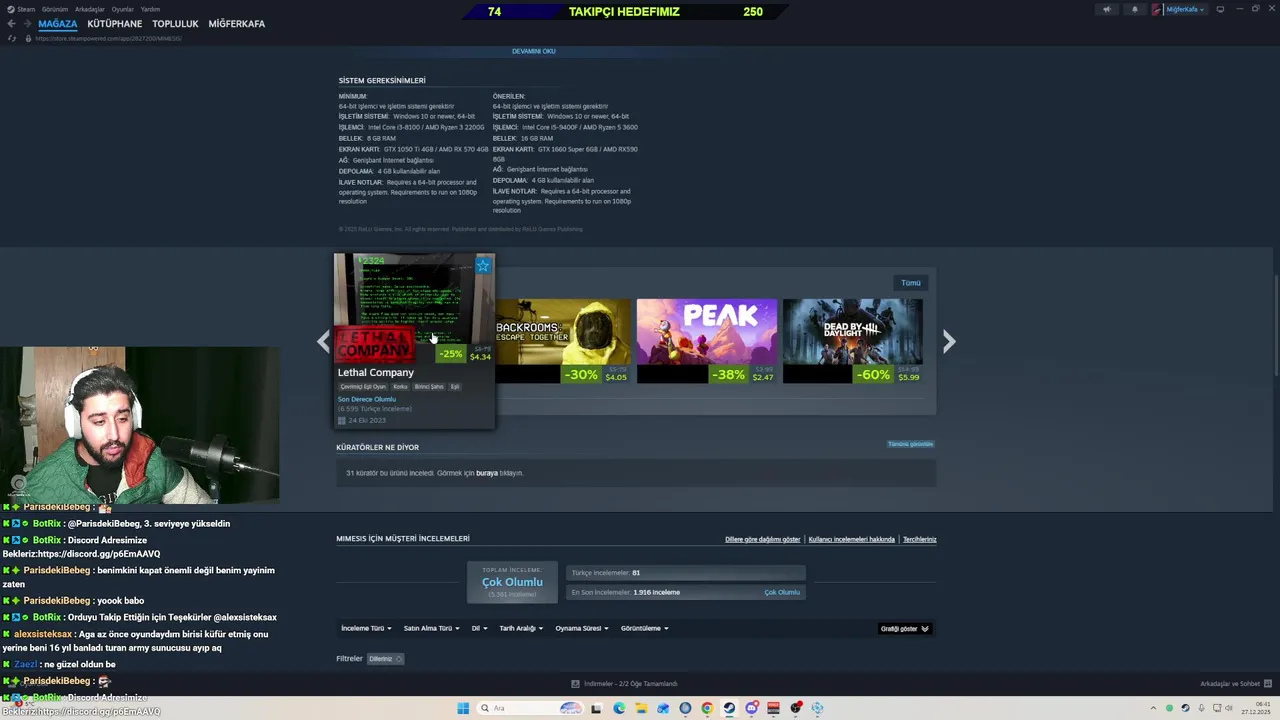Open the Tercihleriniz link
1280x720 pixels.
pos(920,539)
